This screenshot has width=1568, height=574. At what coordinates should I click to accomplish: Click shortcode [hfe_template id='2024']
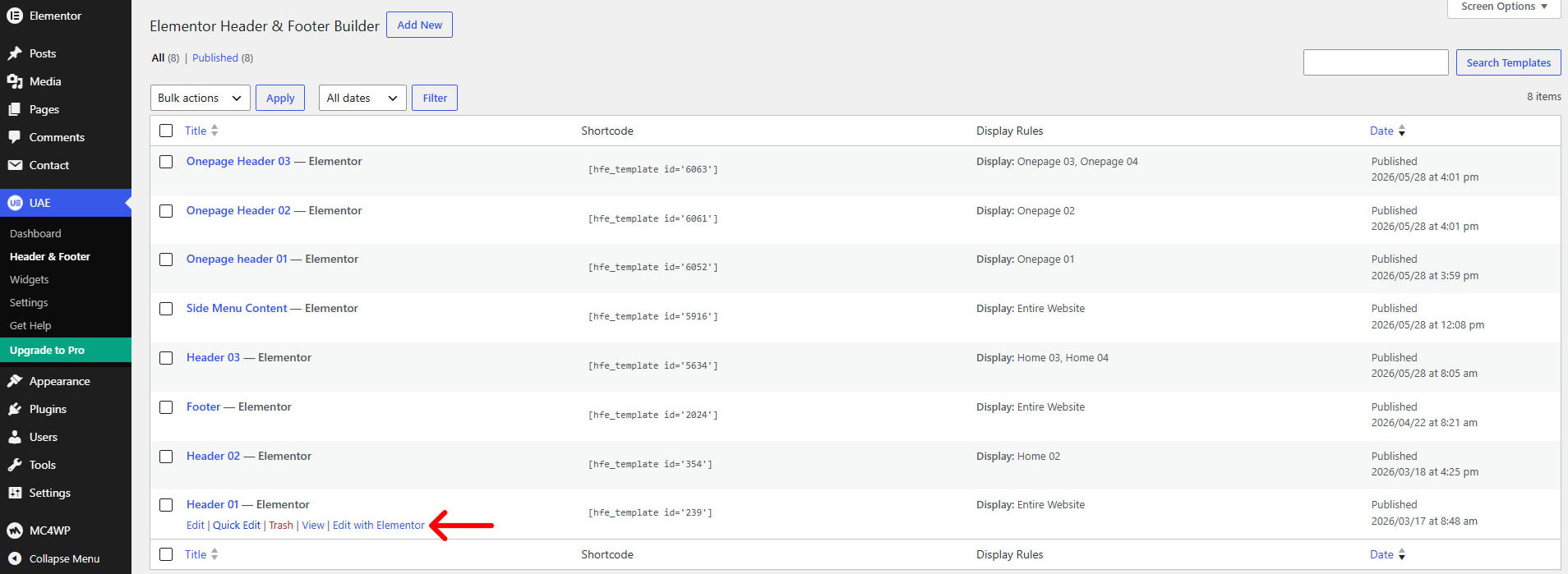click(653, 415)
